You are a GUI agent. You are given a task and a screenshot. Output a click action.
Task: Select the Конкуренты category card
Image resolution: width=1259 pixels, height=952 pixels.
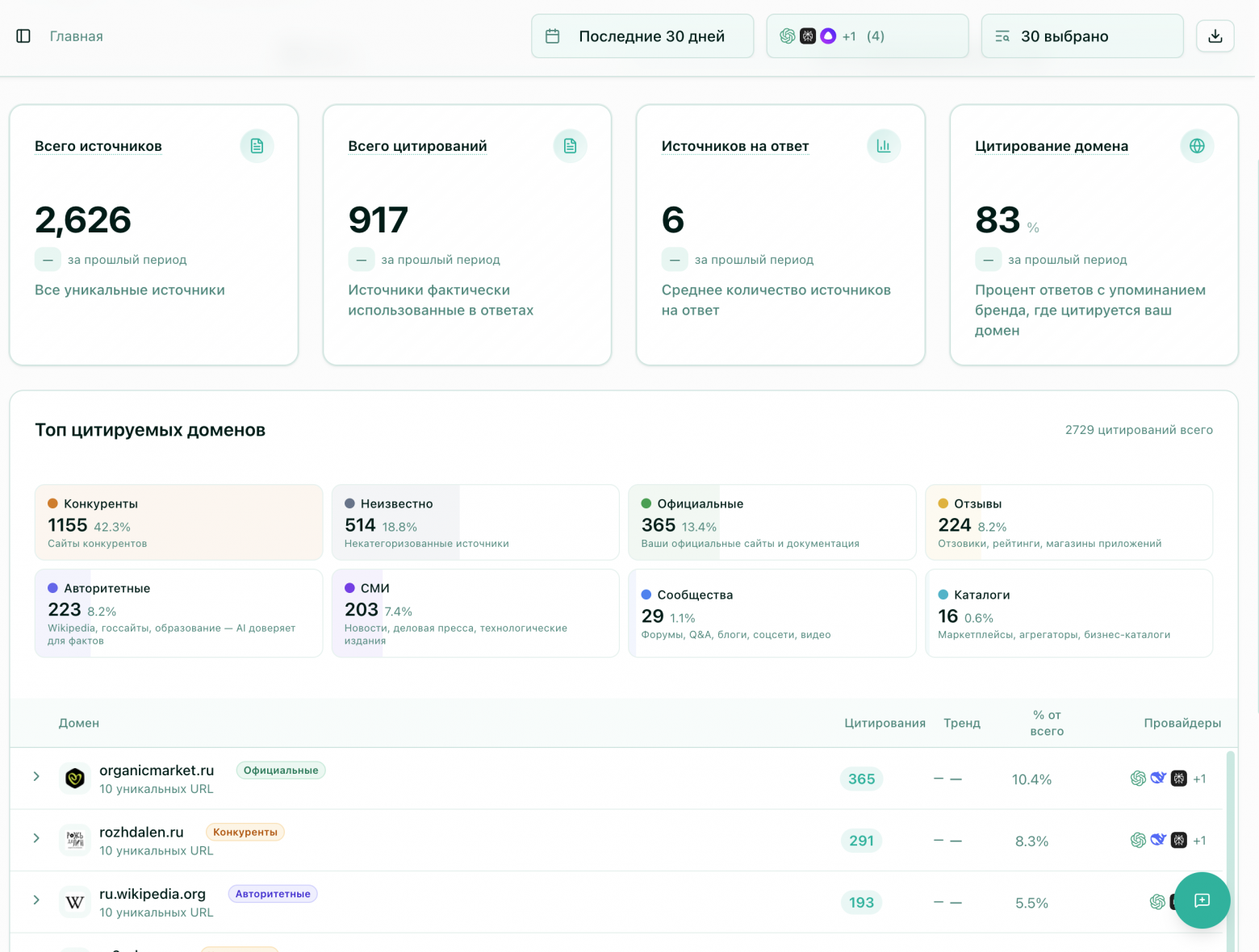178,522
